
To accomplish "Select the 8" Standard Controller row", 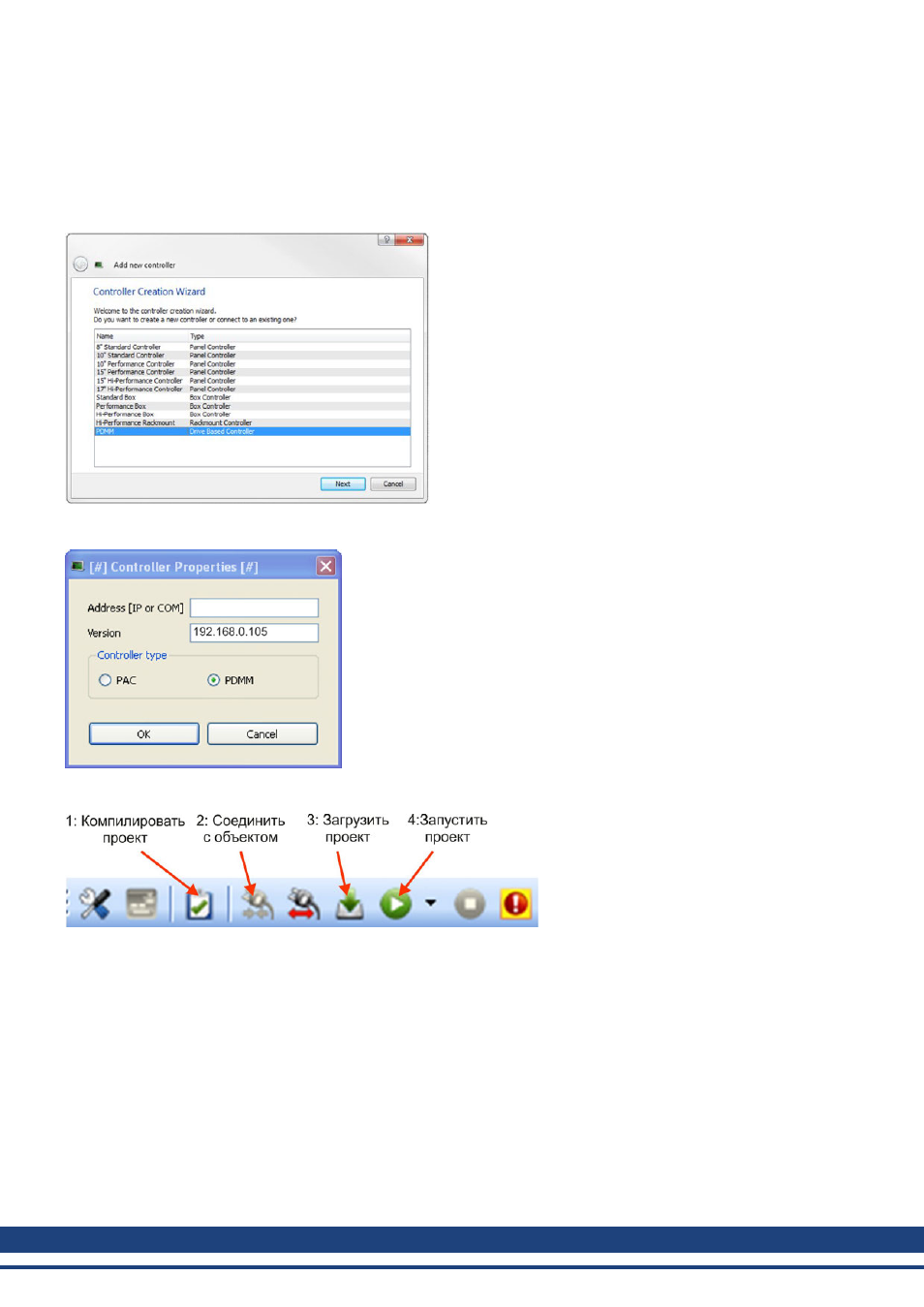I will point(252,347).
